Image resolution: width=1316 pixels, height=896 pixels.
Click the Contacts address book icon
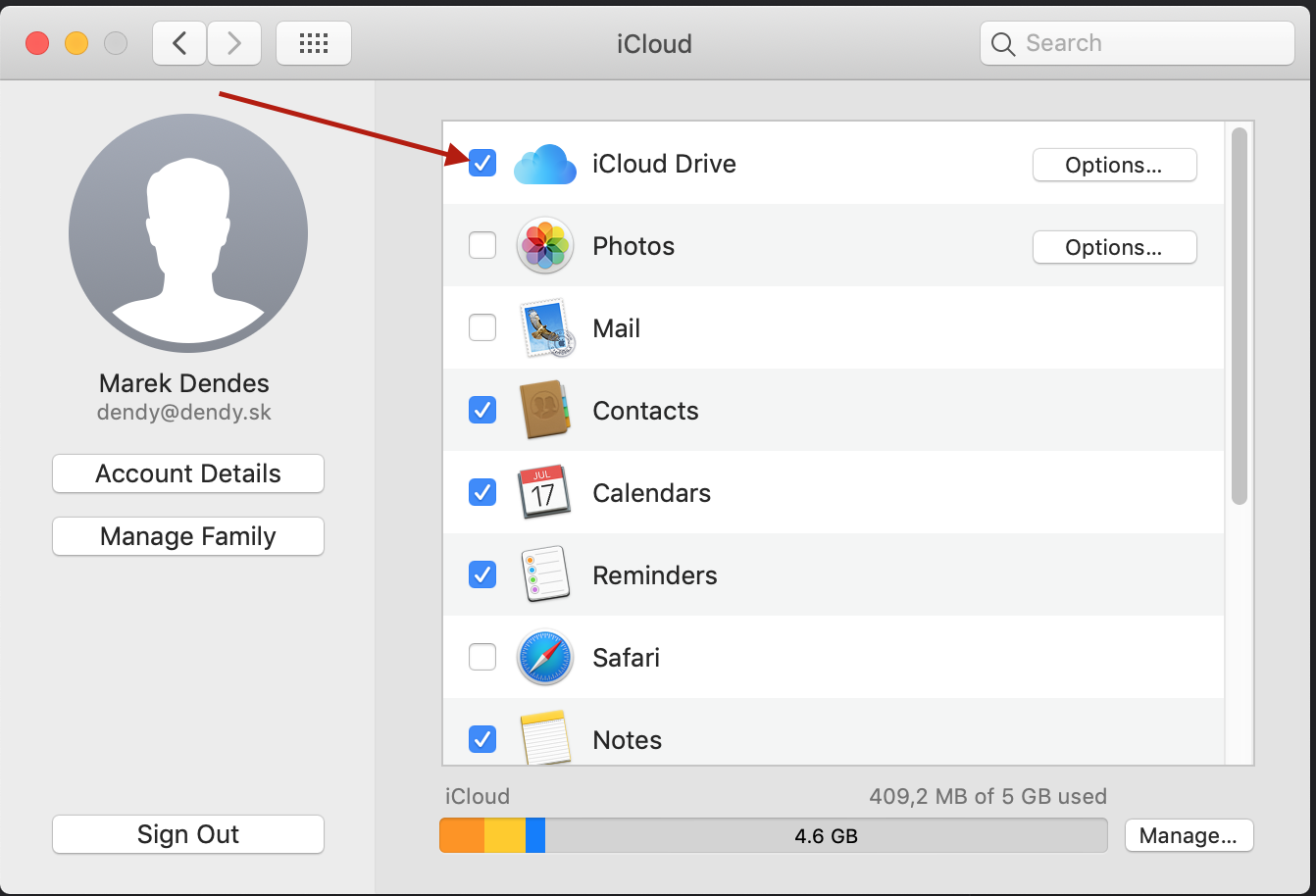(x=544, y=410)
